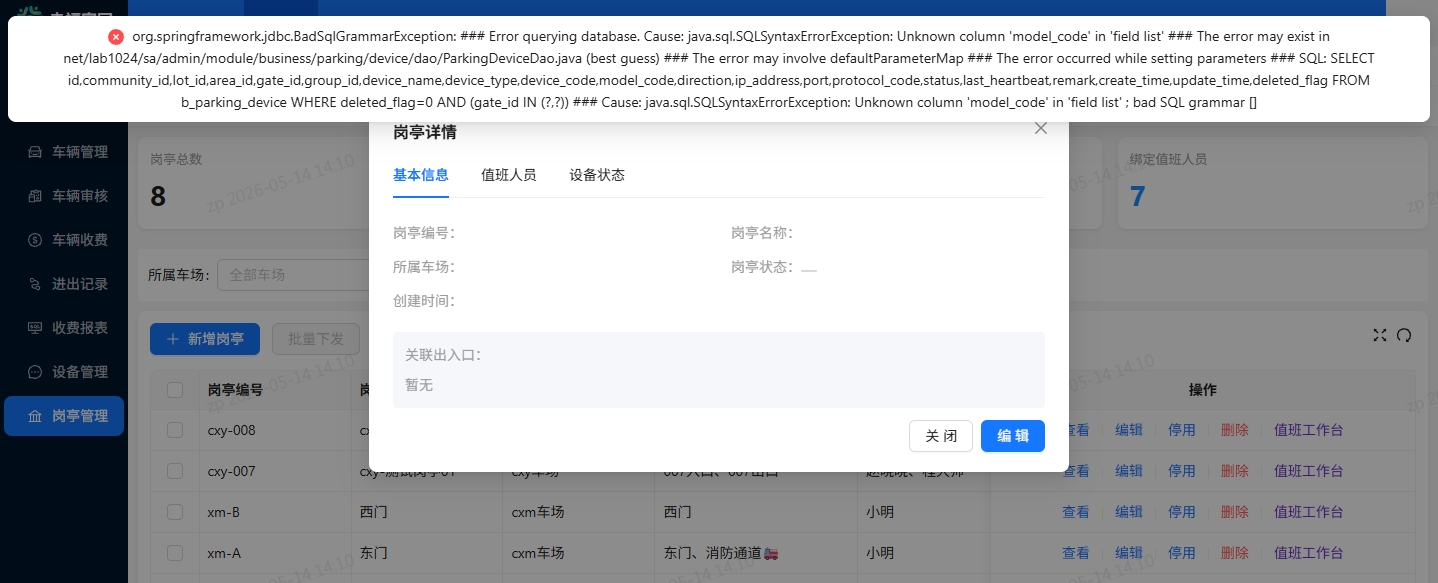This screenshot has height=583, width=1438.
Task: Click the 绑定值班人员 count 7
Action: [x=1137, y=196]
